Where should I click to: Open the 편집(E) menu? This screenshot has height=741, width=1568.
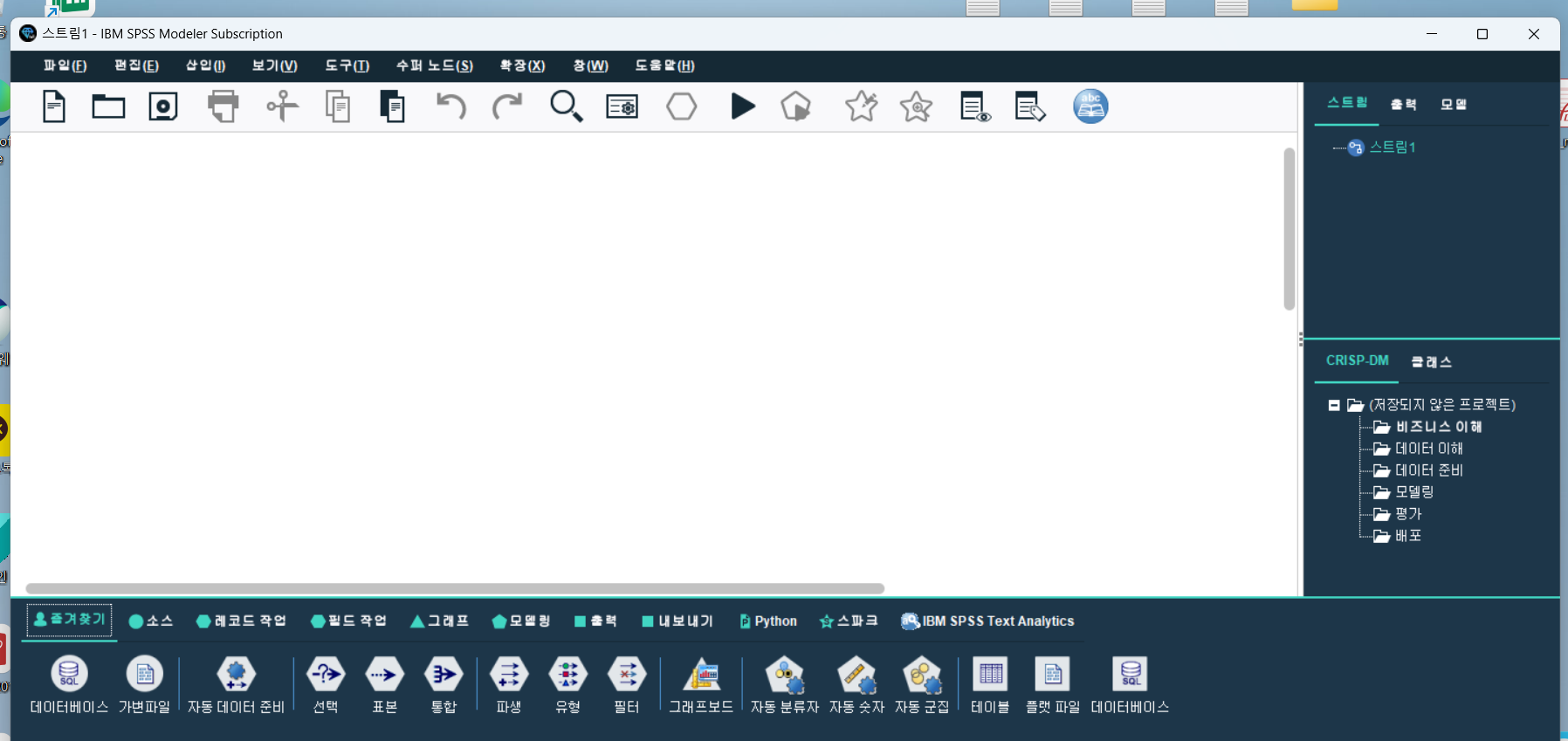click(x=137, y=65)
